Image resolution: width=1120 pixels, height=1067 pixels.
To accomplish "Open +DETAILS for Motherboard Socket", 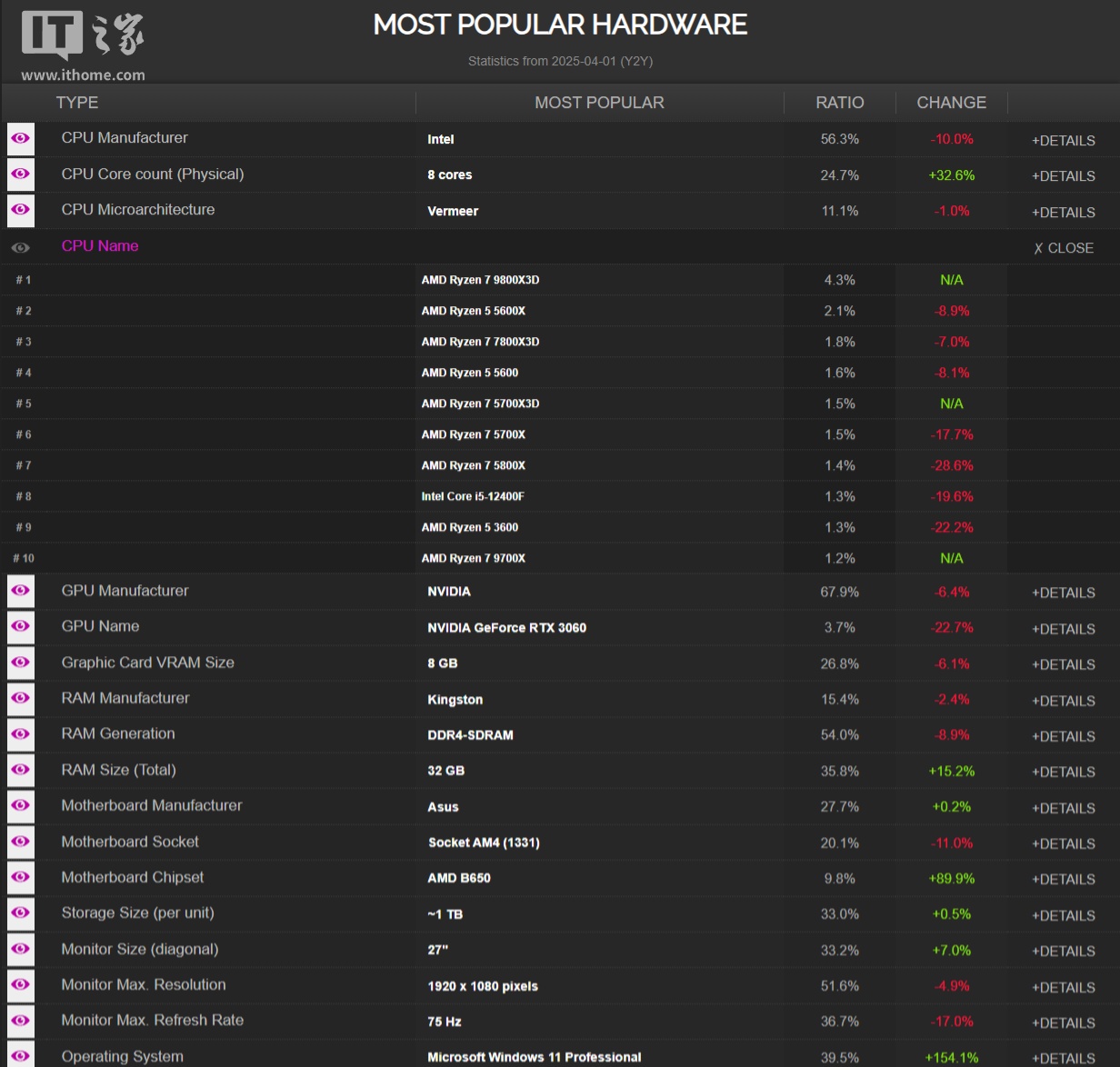I will coord(1063,843).
